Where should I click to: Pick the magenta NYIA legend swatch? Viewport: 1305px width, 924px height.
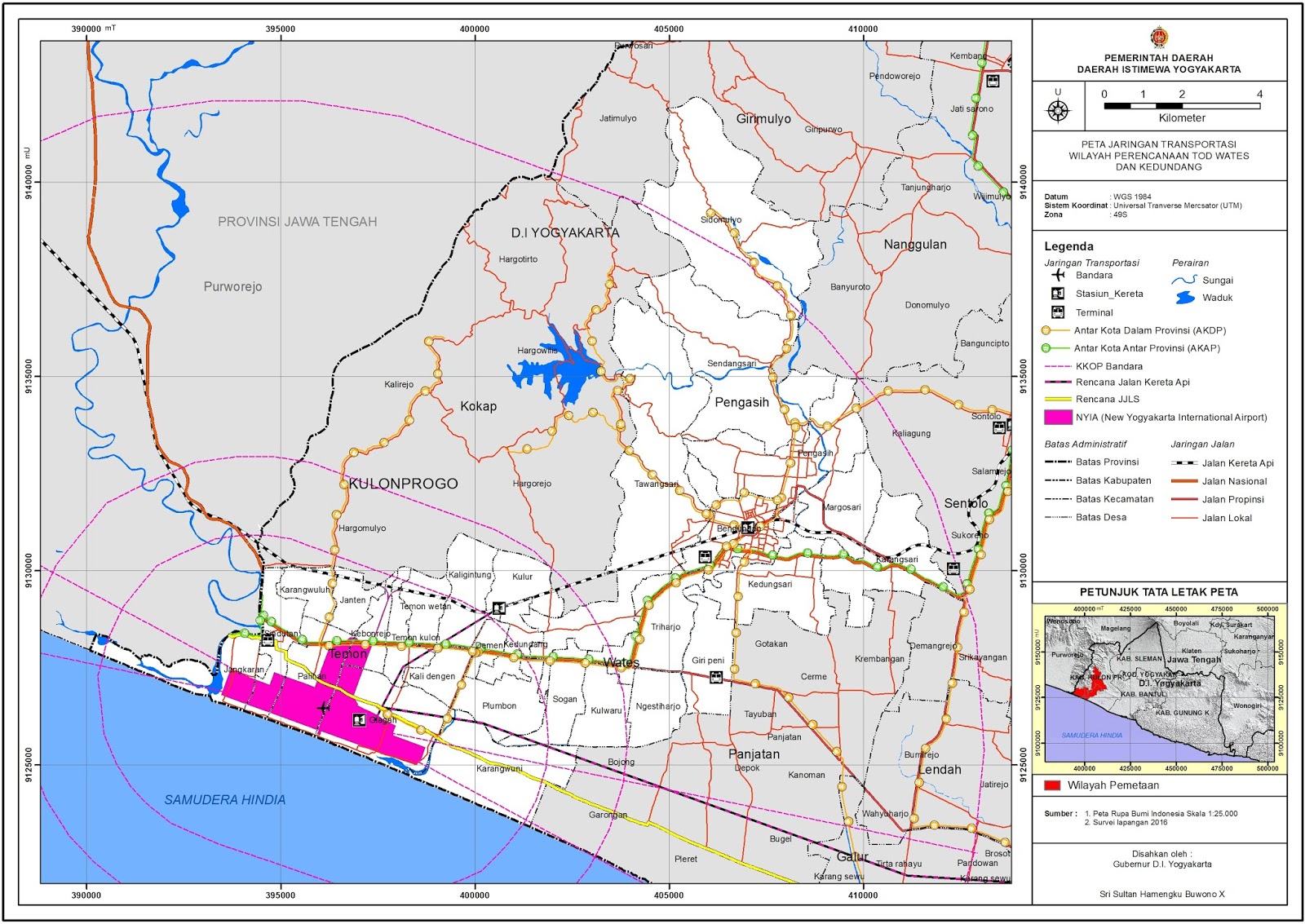(1058, 417)
